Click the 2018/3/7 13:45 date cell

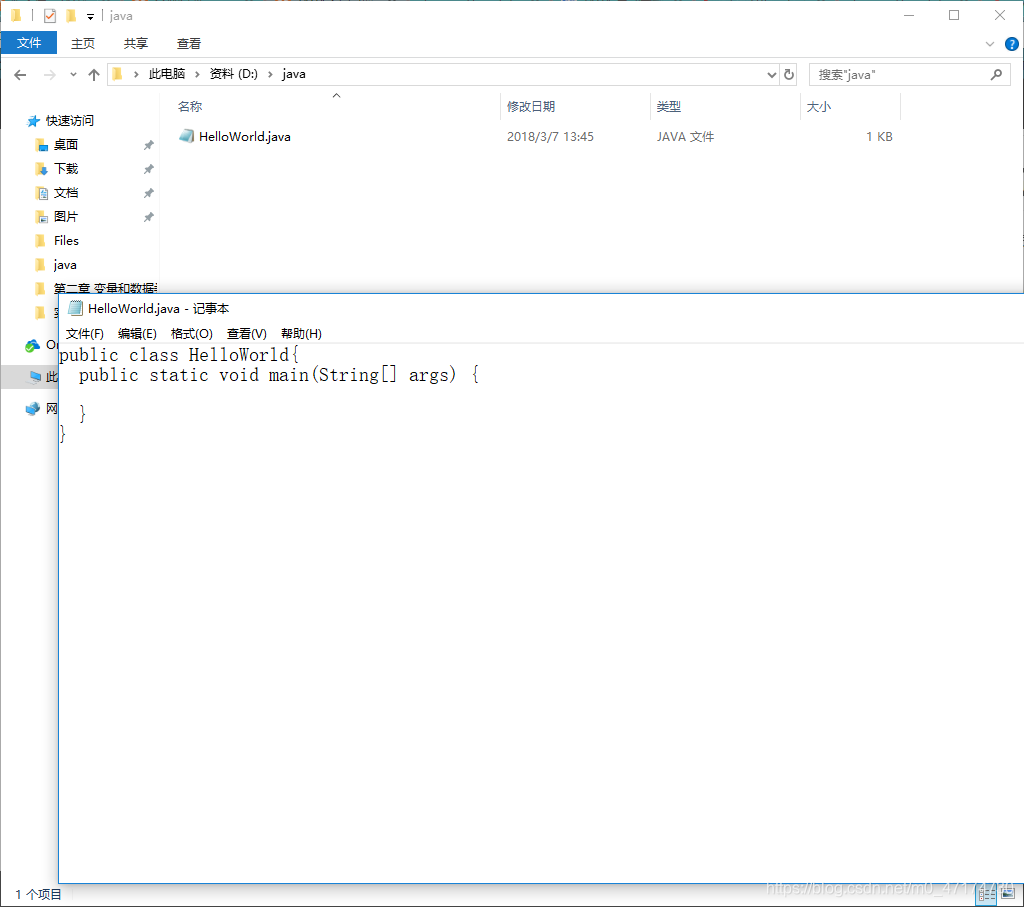pos(550,136)
